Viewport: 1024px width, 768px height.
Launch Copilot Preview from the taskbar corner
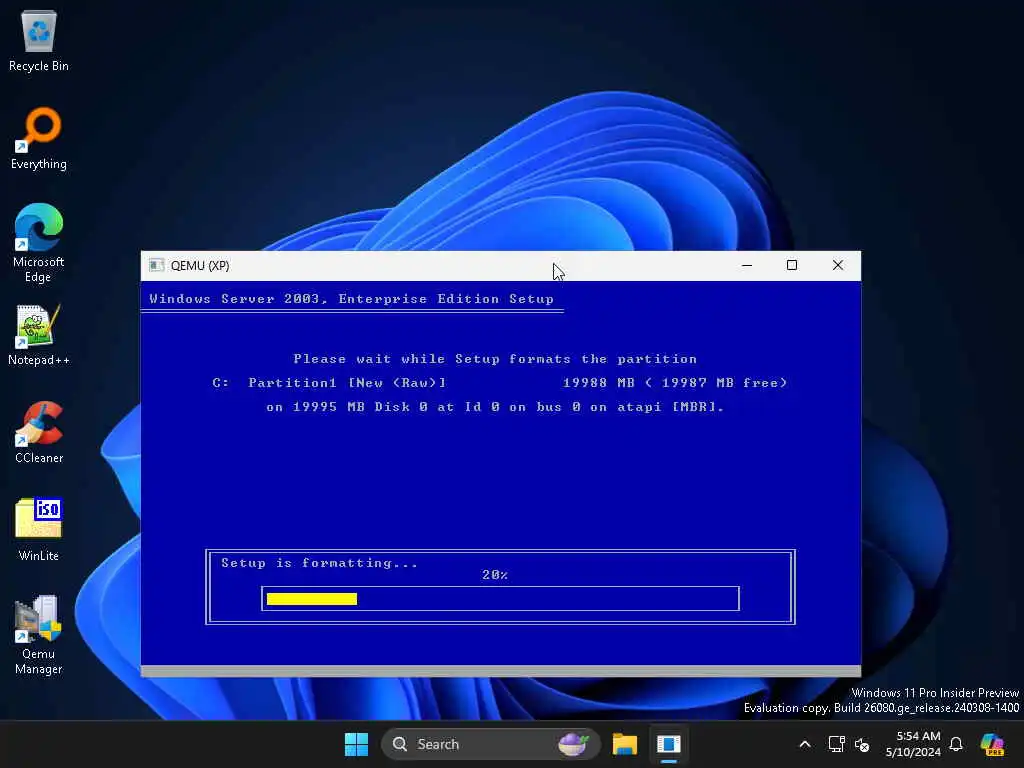[x=992, y=744]
